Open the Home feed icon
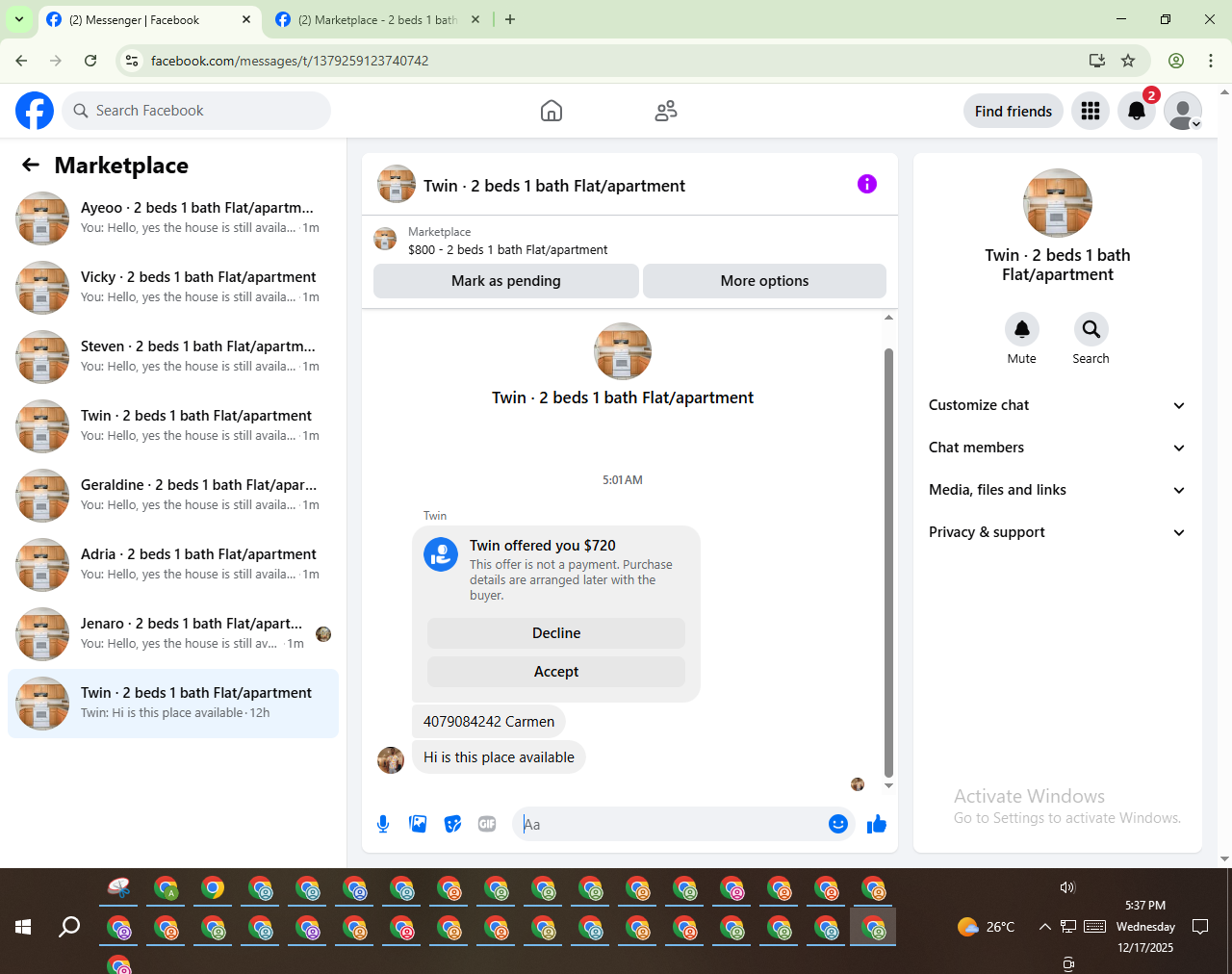This screenshot has width=1232, height=974. click(552, 111)
